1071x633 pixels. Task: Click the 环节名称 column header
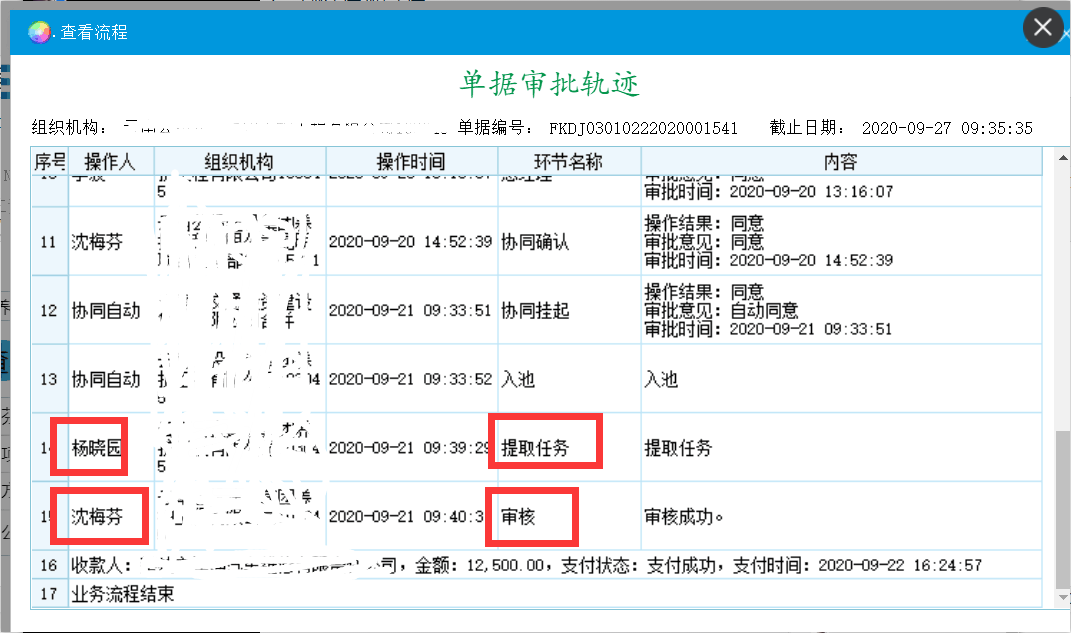pyautogui.click(x=568, y=162)
